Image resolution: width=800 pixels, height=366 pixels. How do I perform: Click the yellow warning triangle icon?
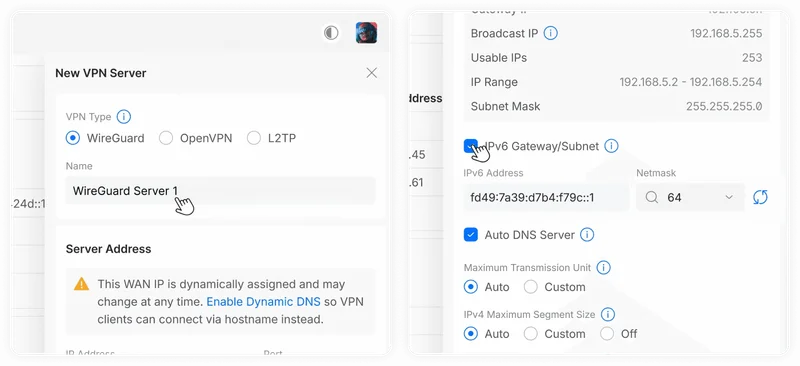coord(81,284)
